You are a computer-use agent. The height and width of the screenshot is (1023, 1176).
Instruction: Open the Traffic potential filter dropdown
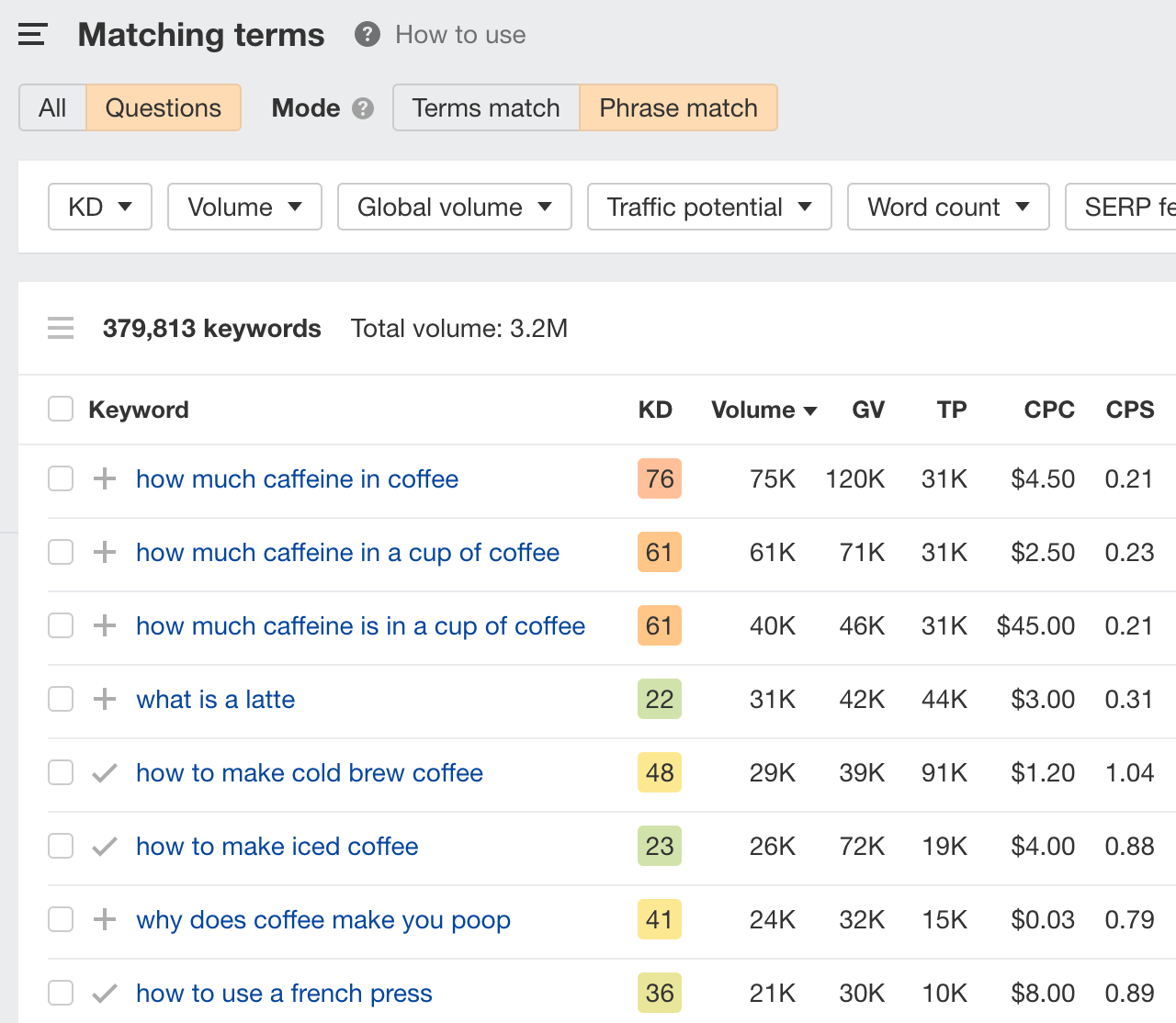click(708, 207)
